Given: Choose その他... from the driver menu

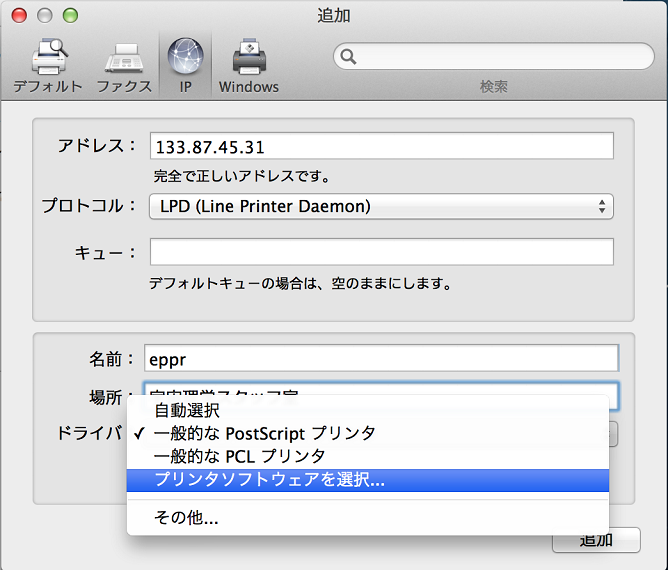Looking at the screenshot, I should (x=186, y=518).
